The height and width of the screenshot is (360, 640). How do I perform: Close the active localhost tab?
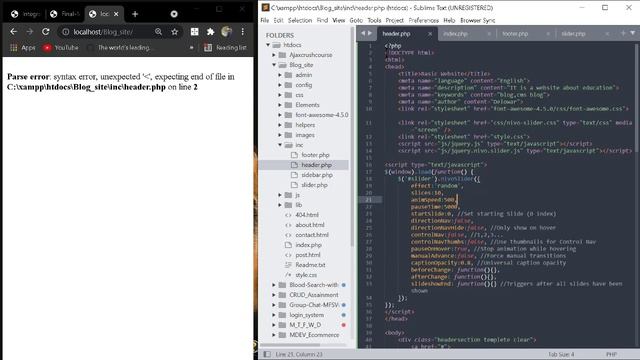[x=116, y=14]
